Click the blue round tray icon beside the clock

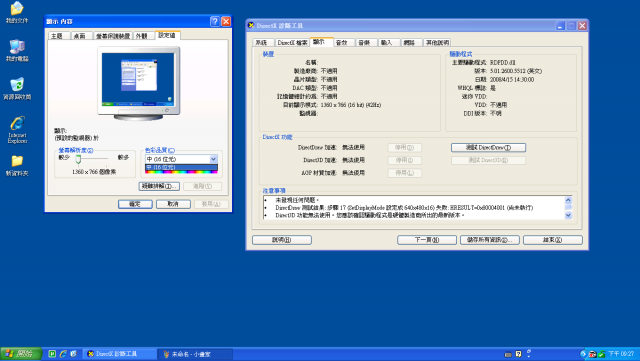pyautogui.click(x=583, y=354)
